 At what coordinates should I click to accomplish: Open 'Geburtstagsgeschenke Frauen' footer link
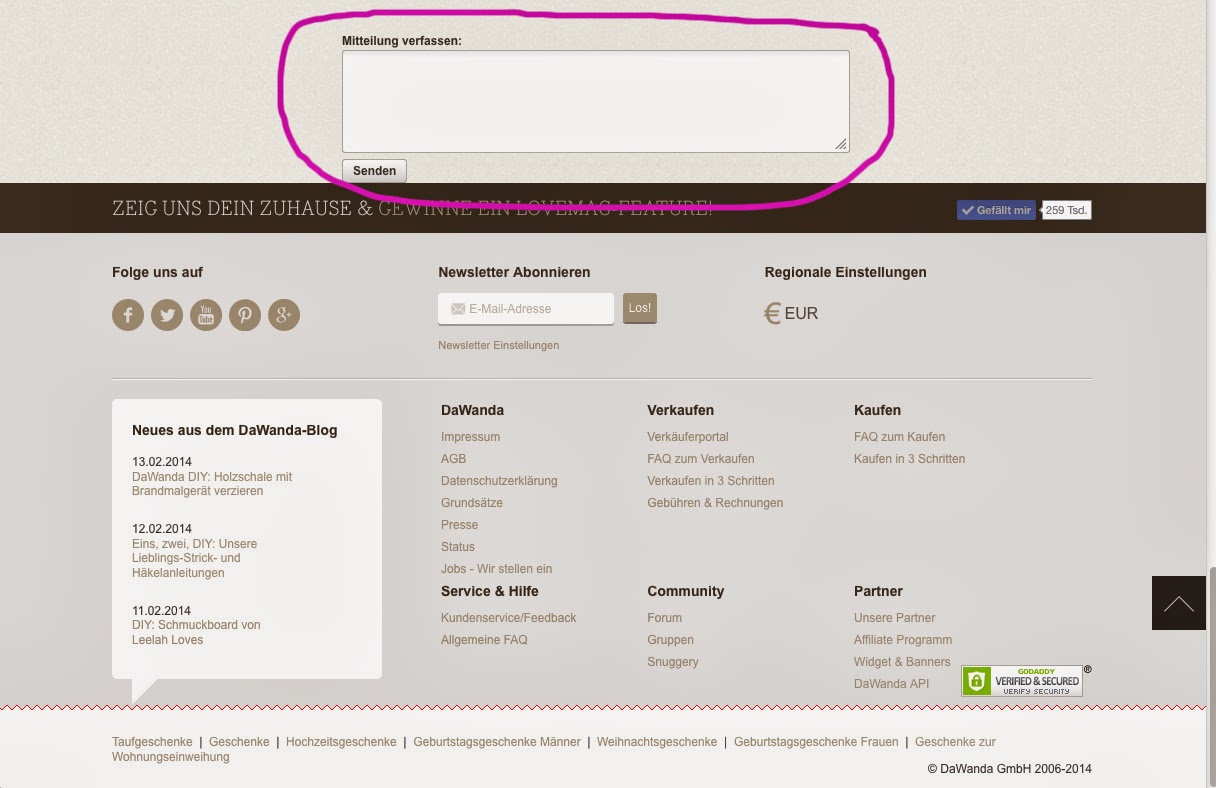pyautogui.click(x=816, y=742)
